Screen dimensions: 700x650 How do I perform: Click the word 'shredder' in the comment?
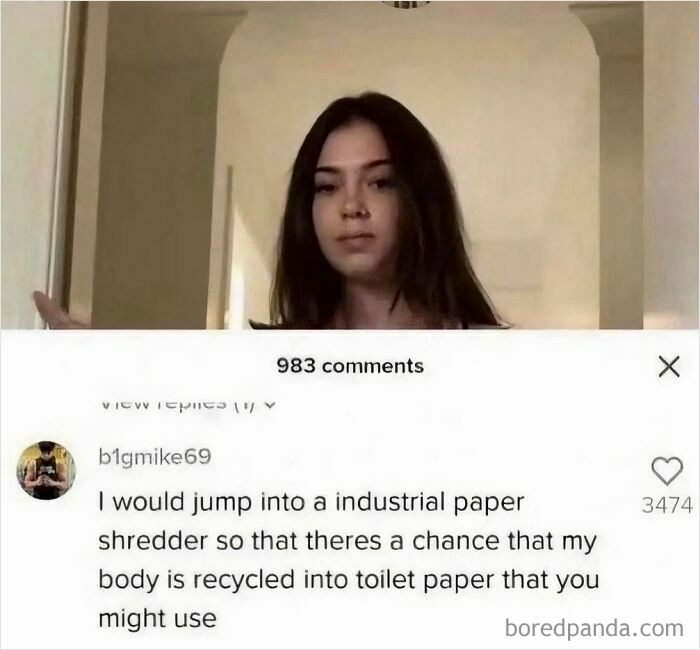153,541
